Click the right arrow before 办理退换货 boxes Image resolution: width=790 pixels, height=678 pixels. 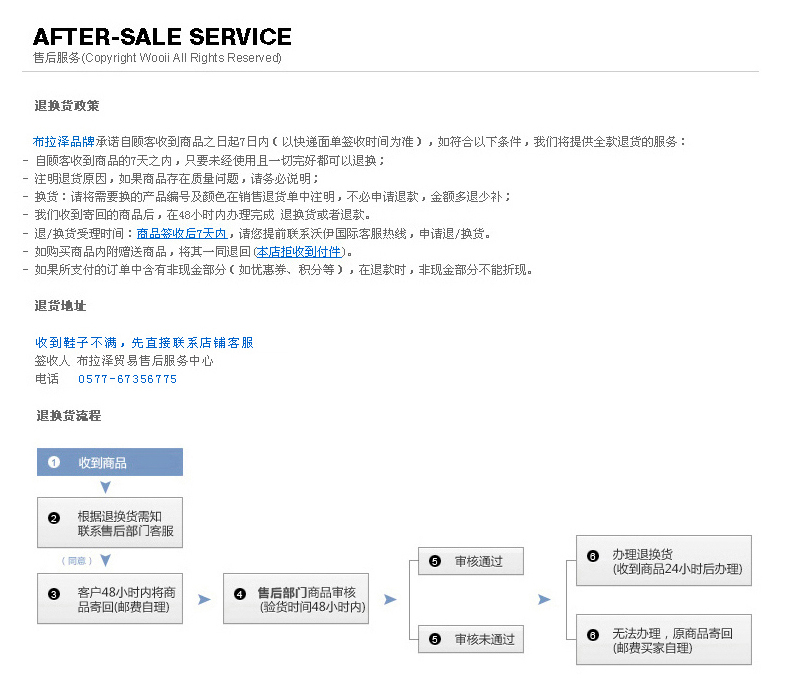544,599
